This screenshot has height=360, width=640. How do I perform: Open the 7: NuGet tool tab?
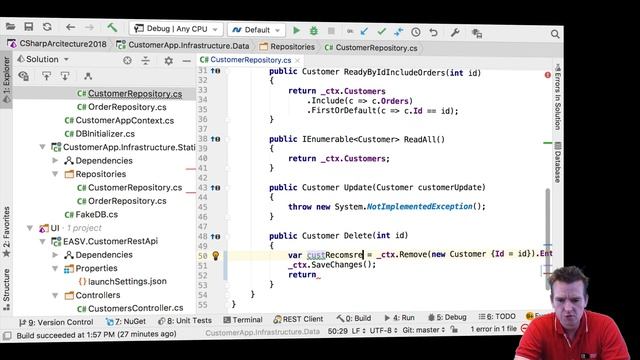(126, 321)
